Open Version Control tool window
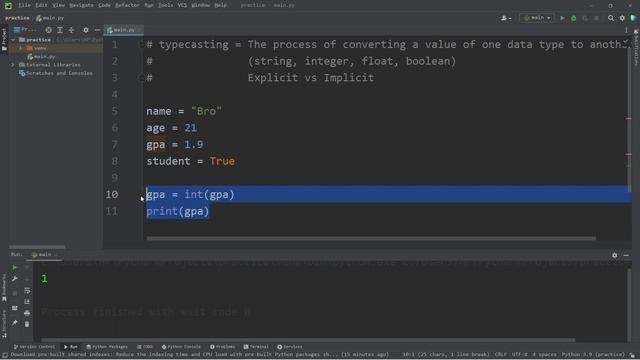The width and height of the screenshot is (640, 360). pos(34,347)
